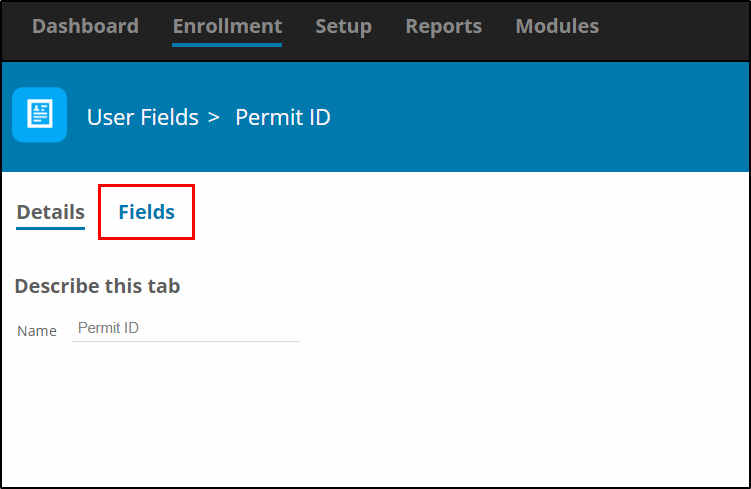Click the User Fields document icon
Image resolution: width=751 pixels, height=489 pixels.
point(39,114)
